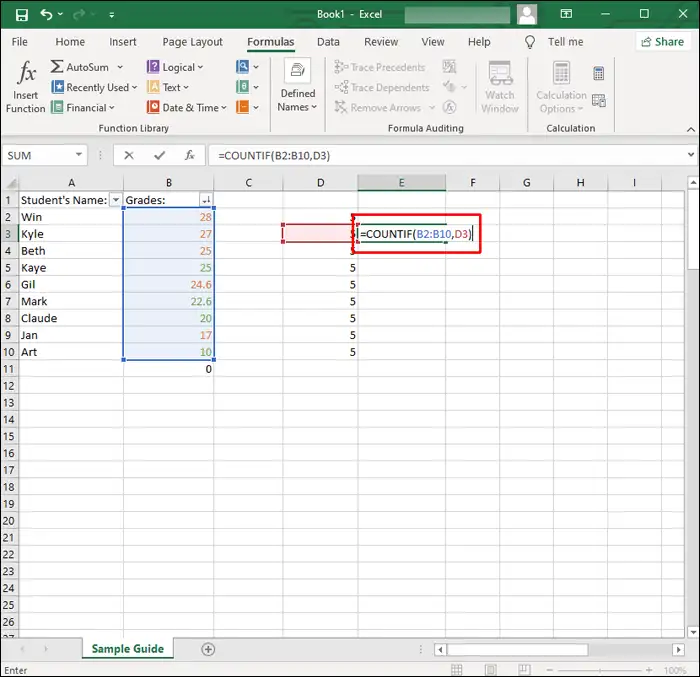Open the Grades filter sort dropdown
The width and height of the screenshot is (700, 677).
tap(206, 200)
